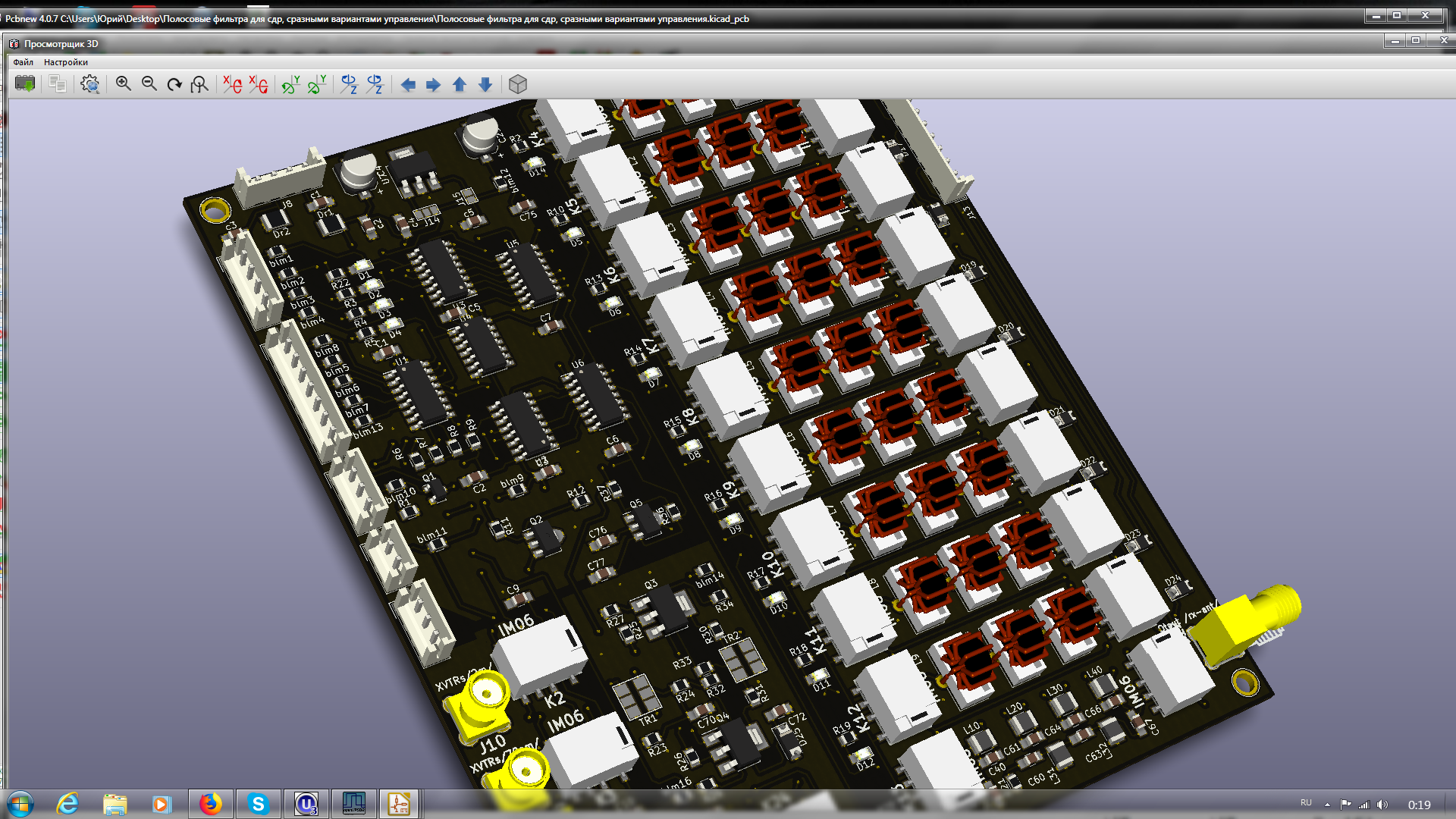Pan view down with blue arrow
The image size is (1456, 819).
pyautogui.click(x=485, y=84)
